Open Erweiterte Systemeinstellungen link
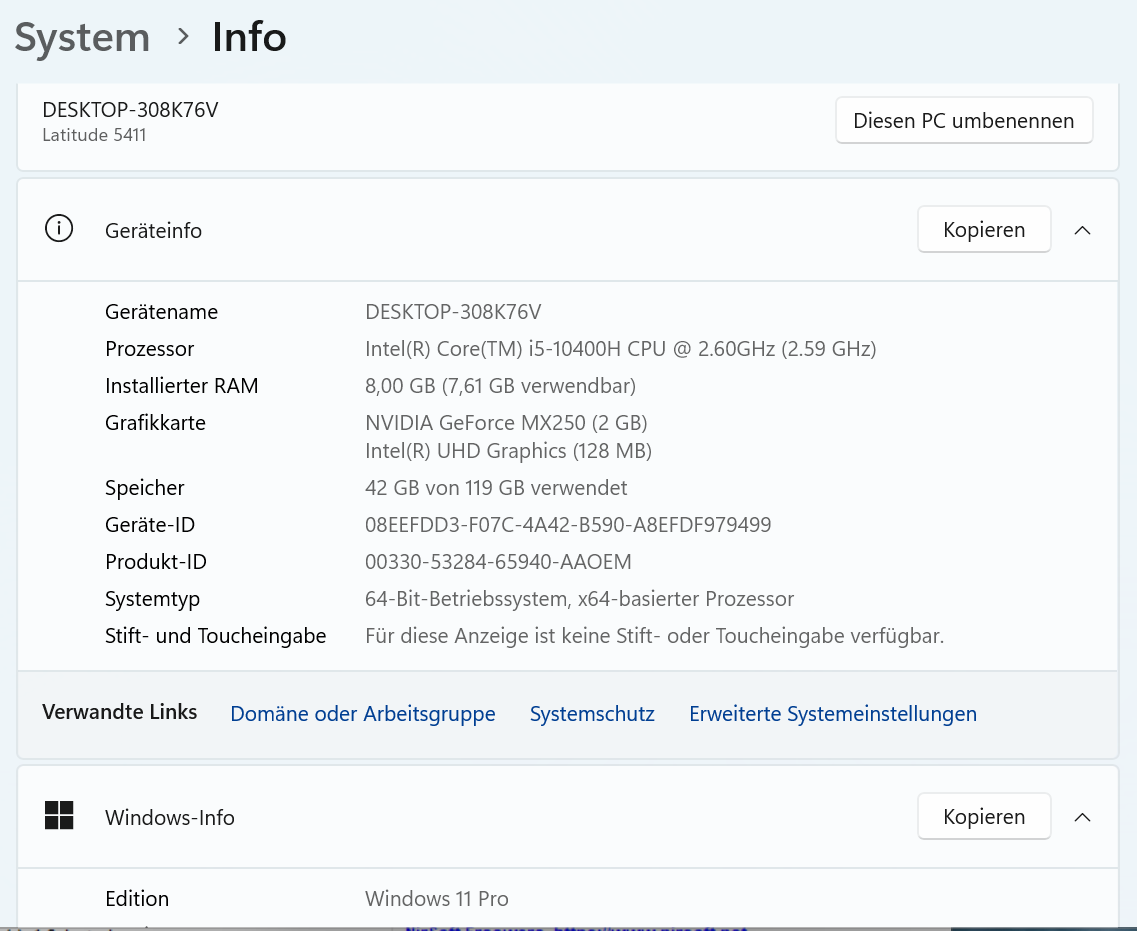Image resolution: width=1137 pixels, height=931 pixels. (832, 713)
